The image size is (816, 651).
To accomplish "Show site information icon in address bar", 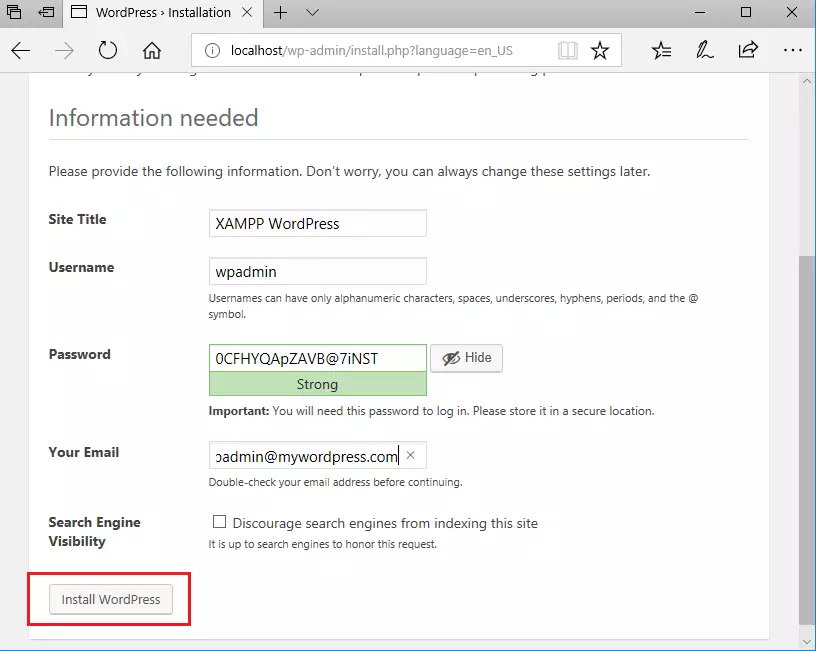I will 212,50.
